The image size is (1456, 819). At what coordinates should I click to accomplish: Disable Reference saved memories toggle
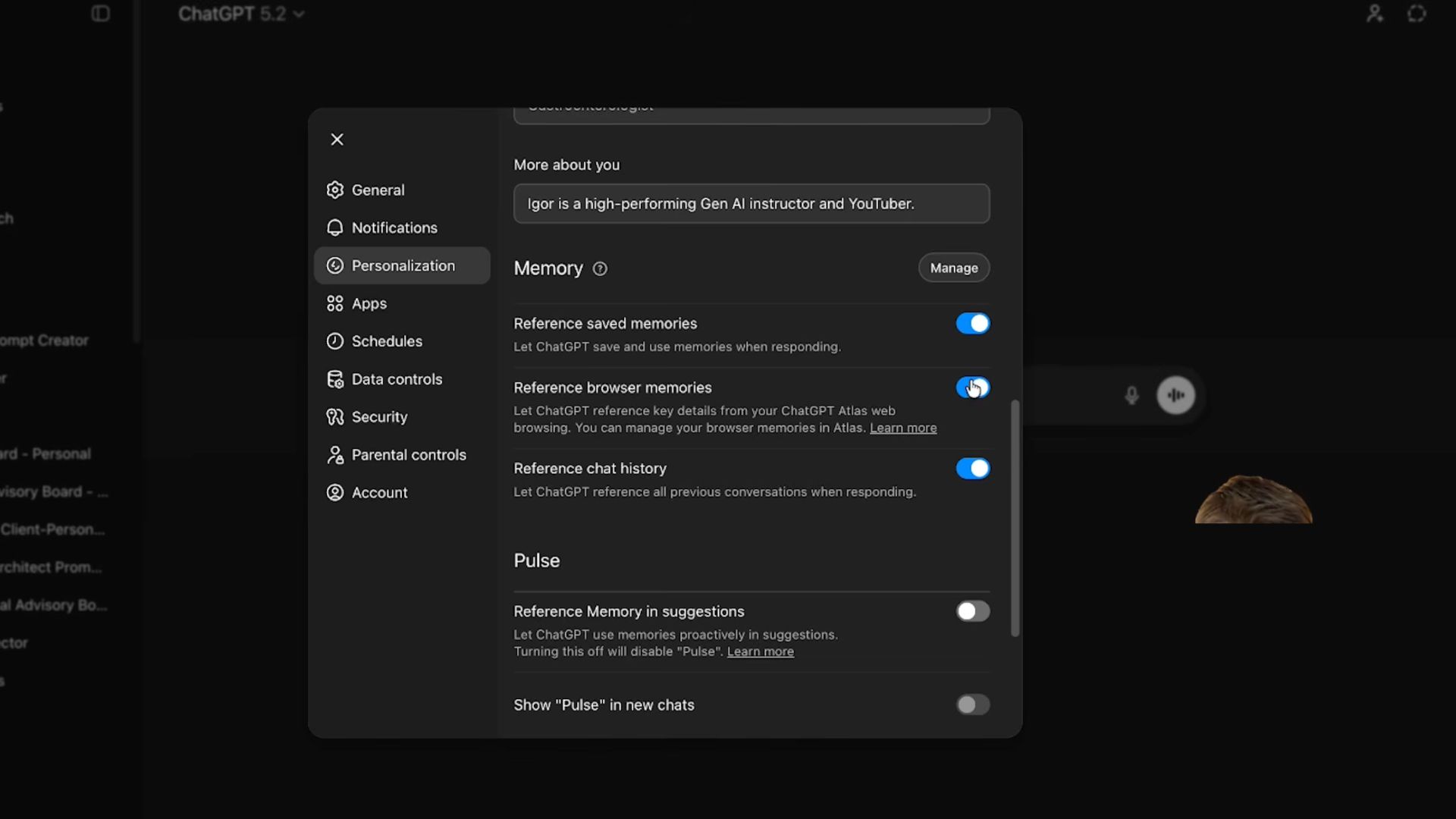(972, 324)
